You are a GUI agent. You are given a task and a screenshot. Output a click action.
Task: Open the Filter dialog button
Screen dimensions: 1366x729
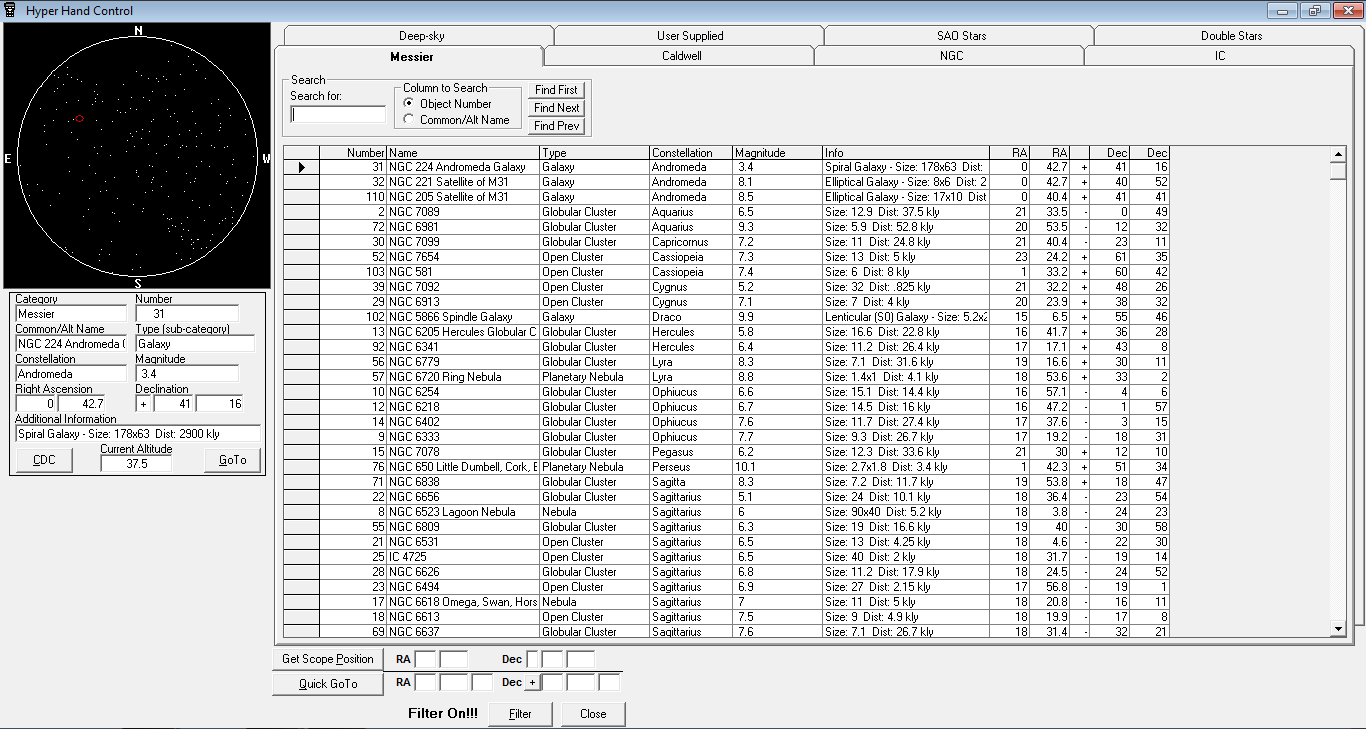click(x=520, y=714)
